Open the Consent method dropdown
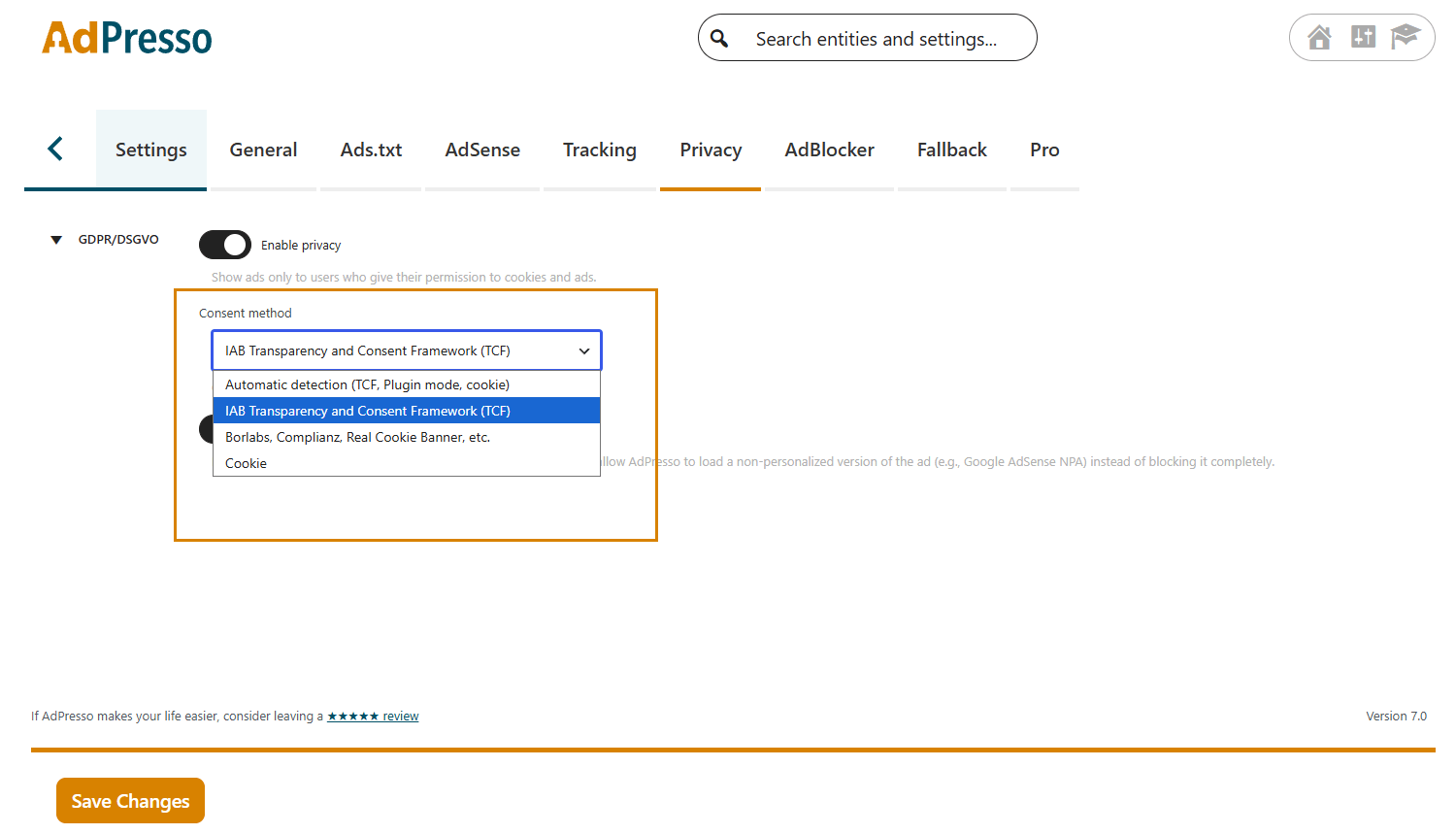 coord(407,350)
